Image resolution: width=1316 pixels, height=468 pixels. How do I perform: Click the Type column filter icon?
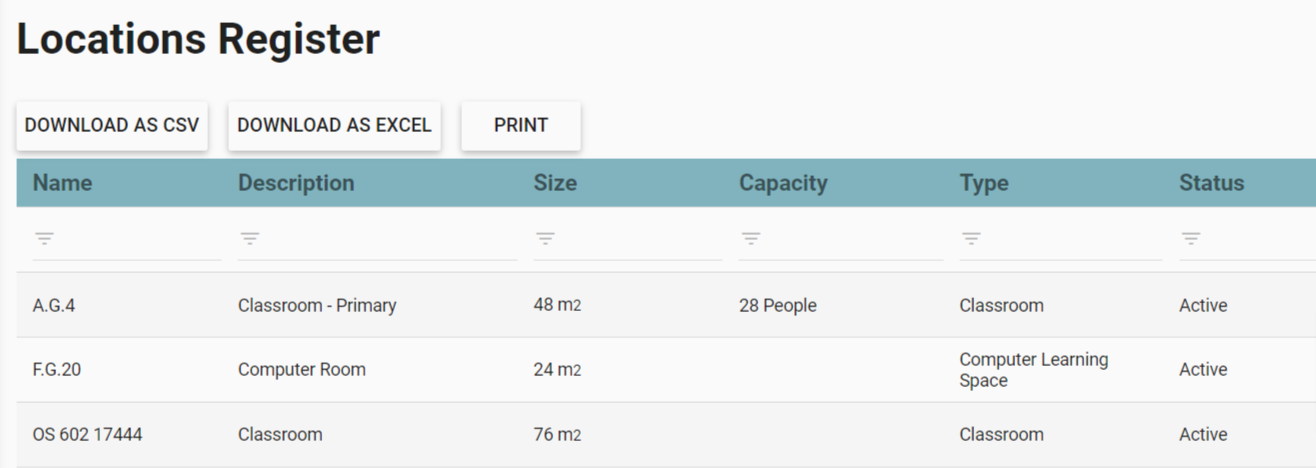(x=971, y=238)
